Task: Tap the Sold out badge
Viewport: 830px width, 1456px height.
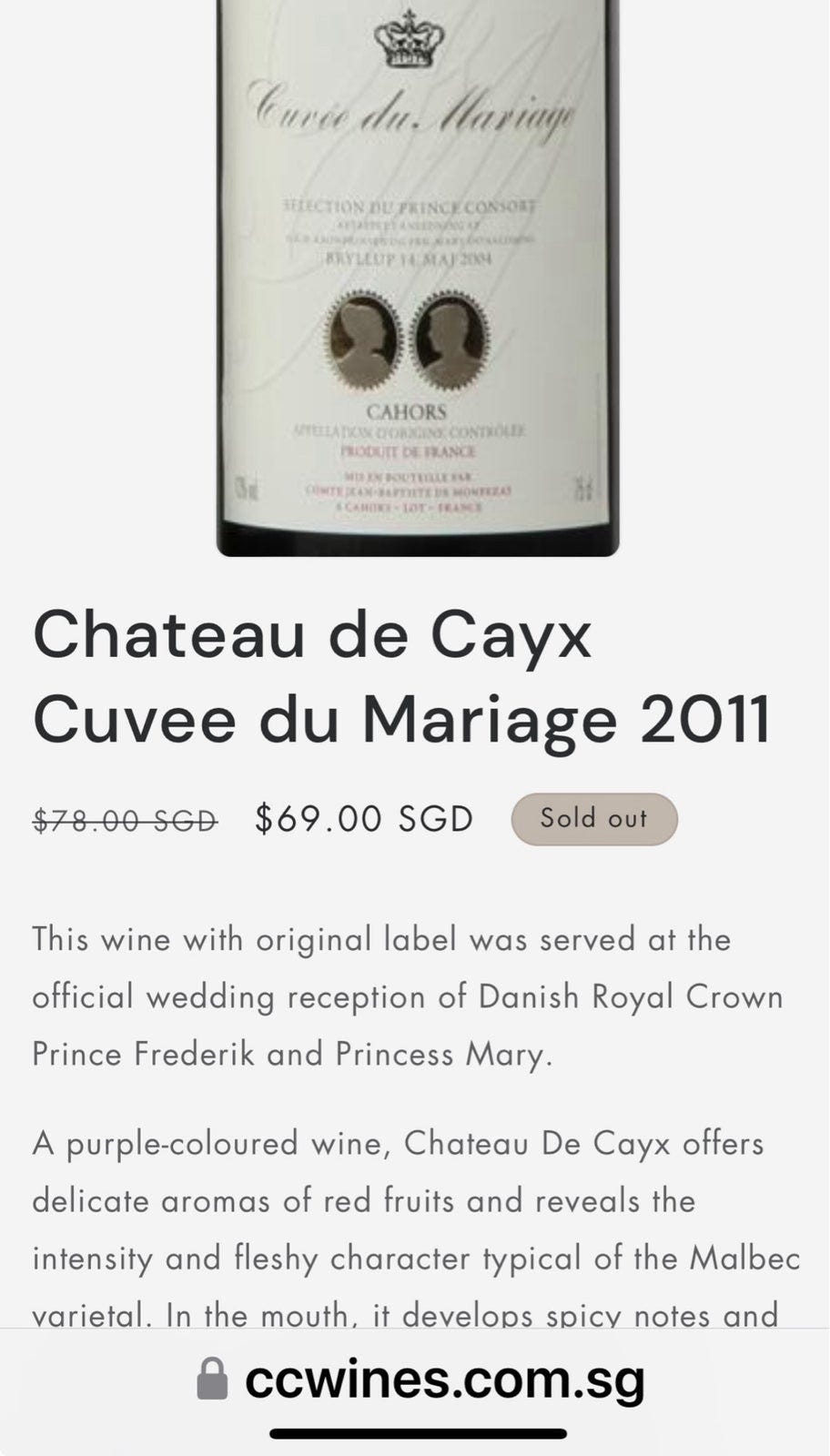Action: point(593,818)
